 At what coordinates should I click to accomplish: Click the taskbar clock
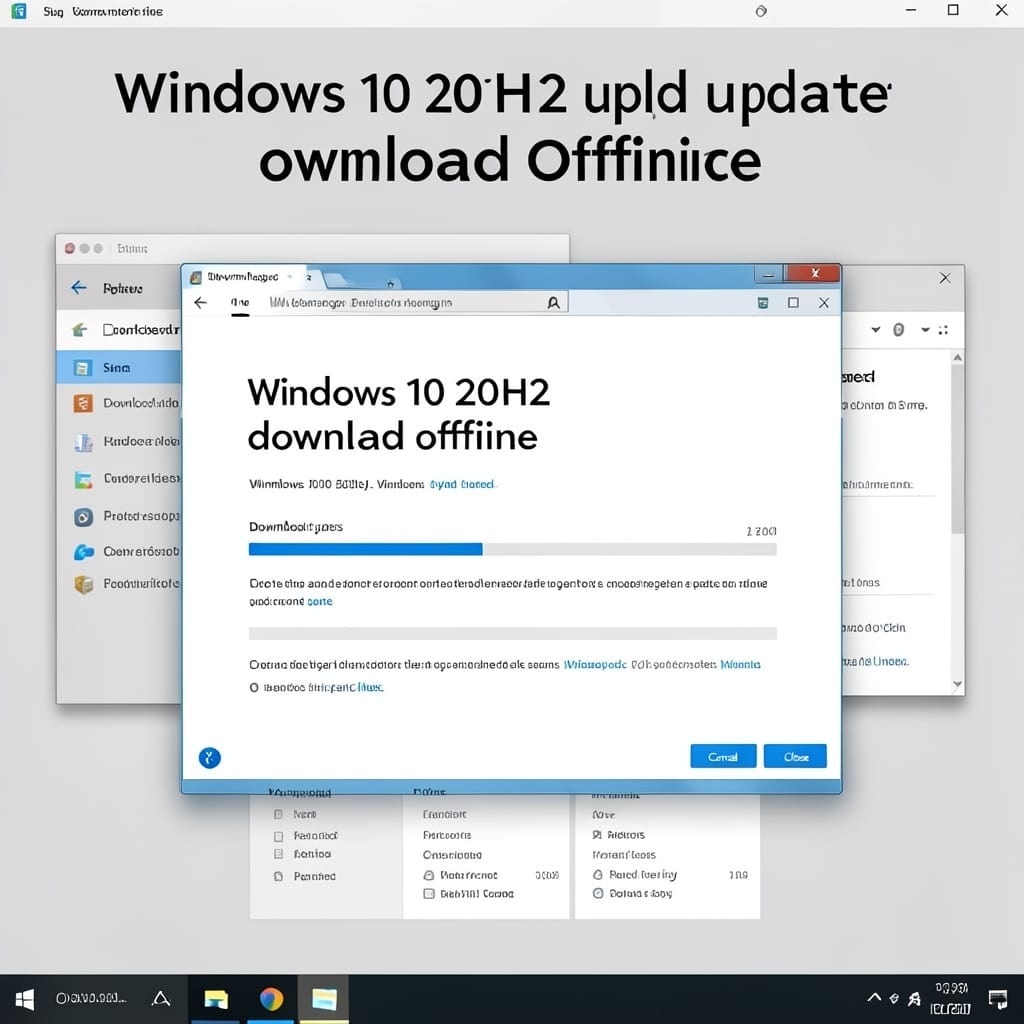click(x=951, y=999)
